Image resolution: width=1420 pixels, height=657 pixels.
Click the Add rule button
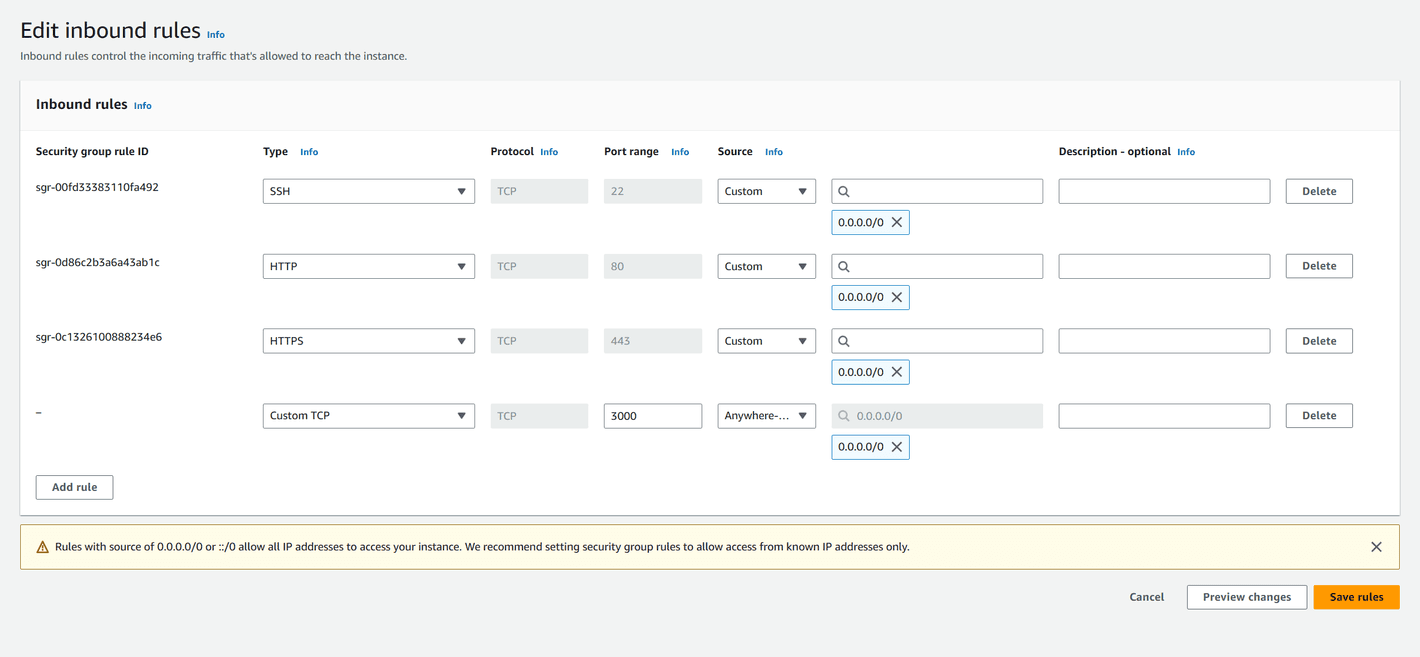coord(74,487)
